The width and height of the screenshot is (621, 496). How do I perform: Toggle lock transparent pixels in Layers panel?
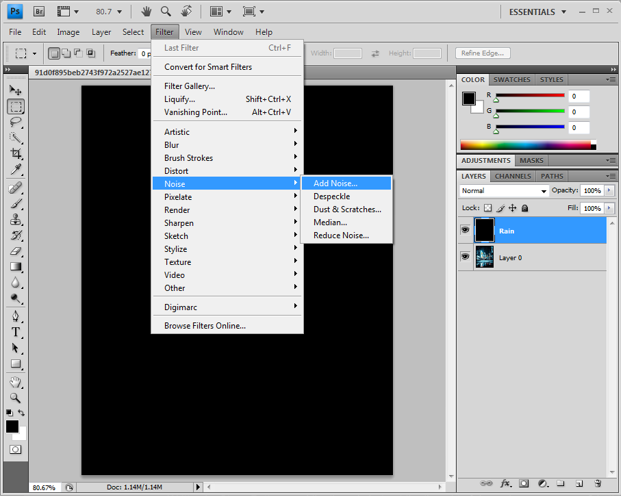(488, 208)
